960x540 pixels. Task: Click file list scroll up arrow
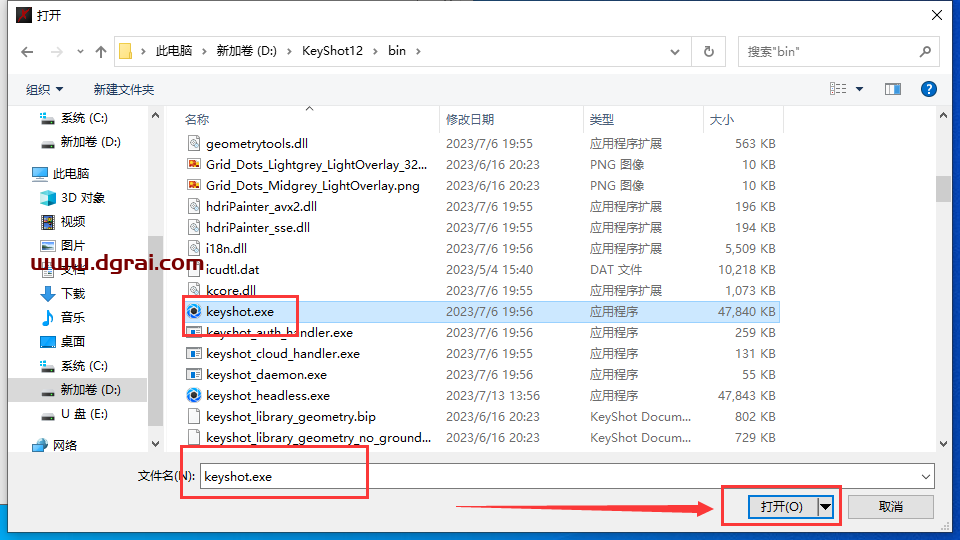pos(943,116)
